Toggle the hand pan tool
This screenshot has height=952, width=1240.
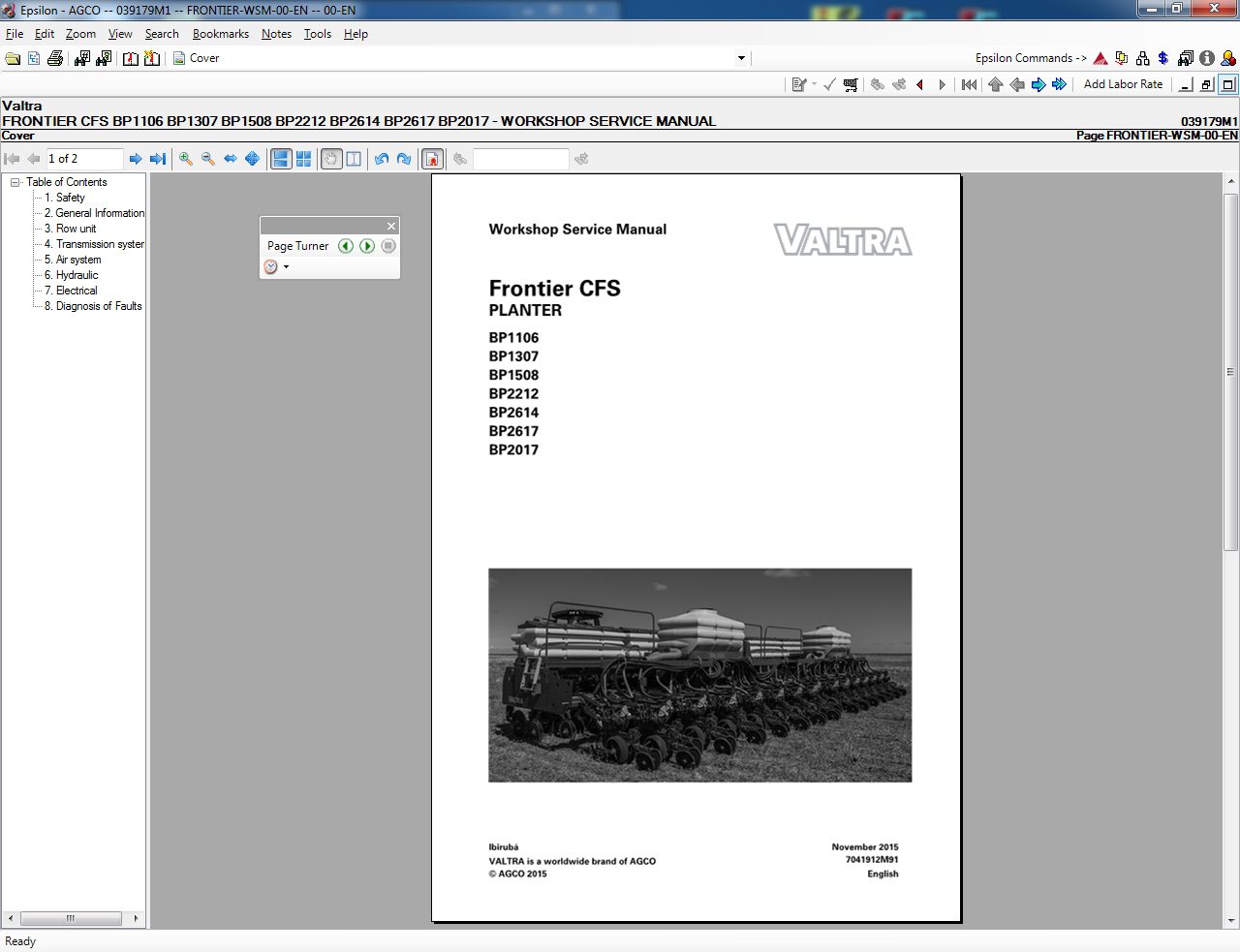click(x=331, y=159)
